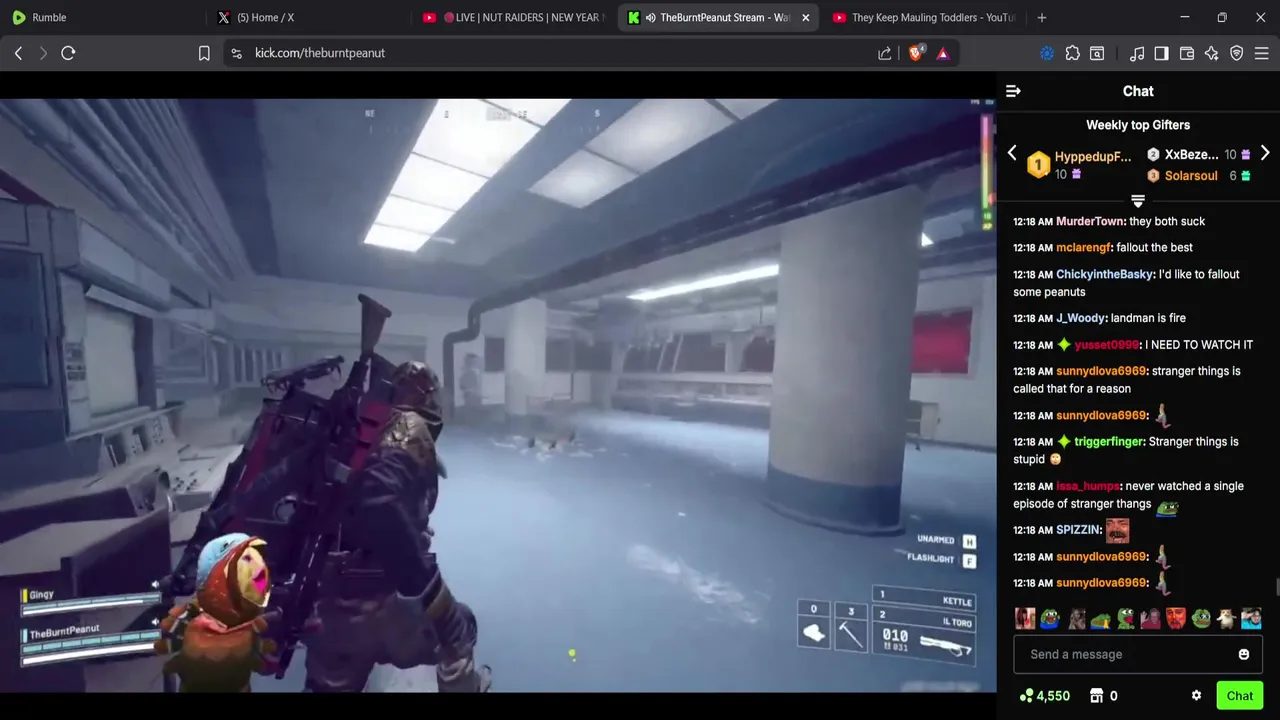The height and width of the screenshot is (720, 1280).
Task: Focus the Send a message field
Action: [x=1138, y=655]
